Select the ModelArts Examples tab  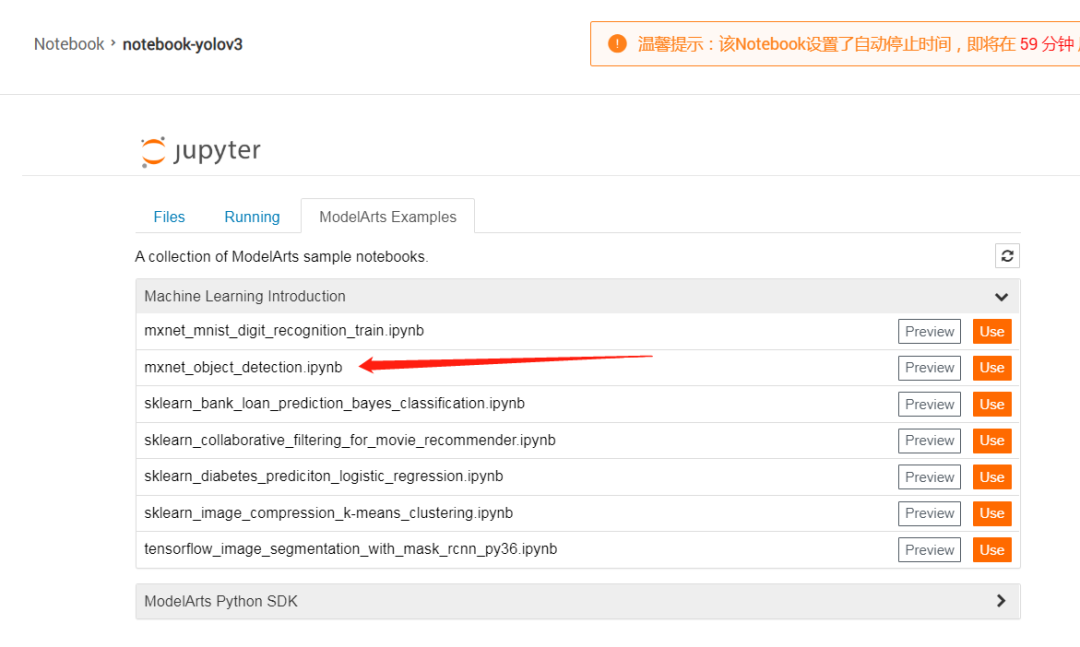click(x=388, y=216)
